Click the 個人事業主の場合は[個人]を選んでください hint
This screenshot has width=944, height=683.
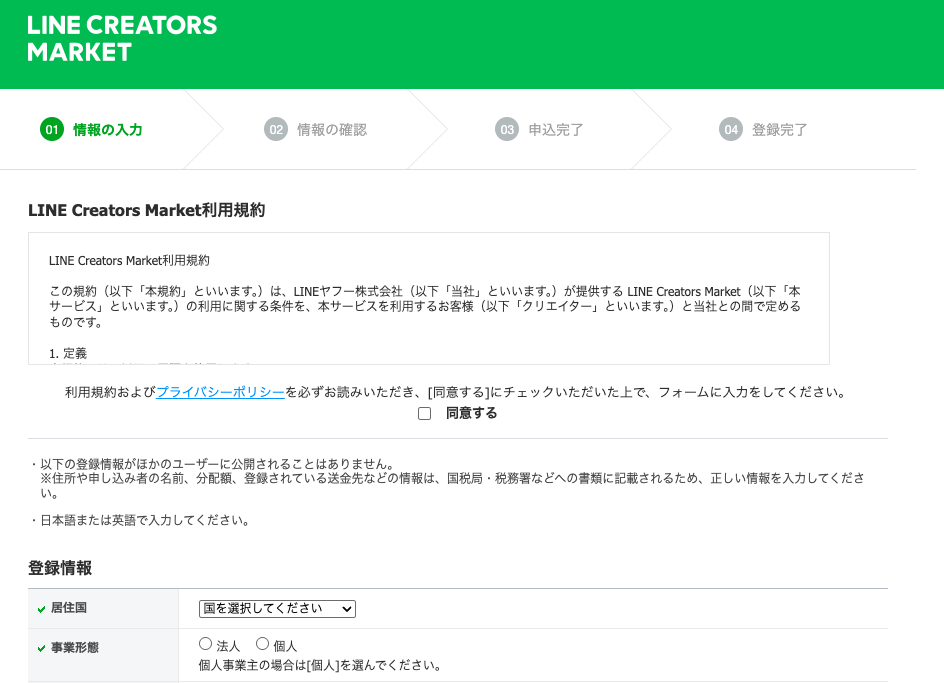point(320,666)
